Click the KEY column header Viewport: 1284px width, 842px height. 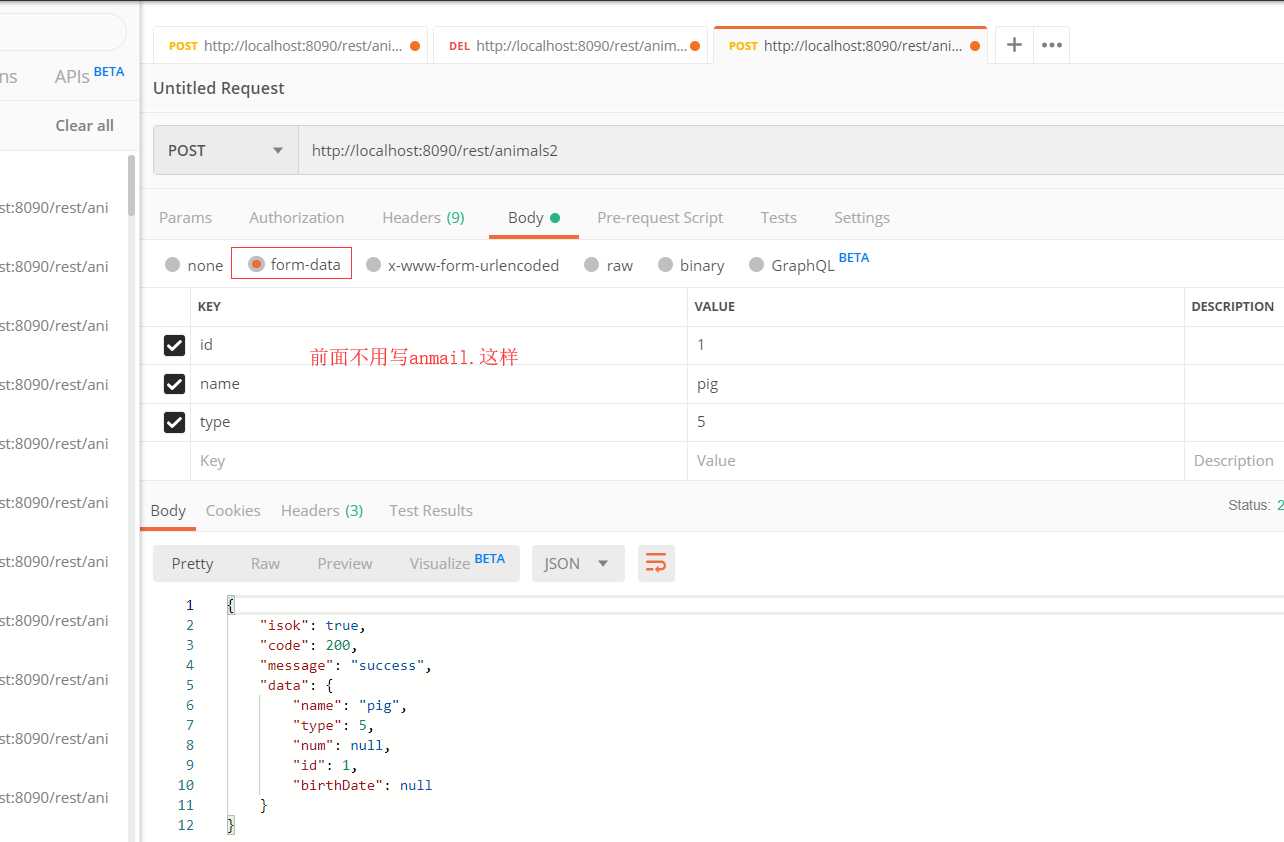[x=209, y=307]
